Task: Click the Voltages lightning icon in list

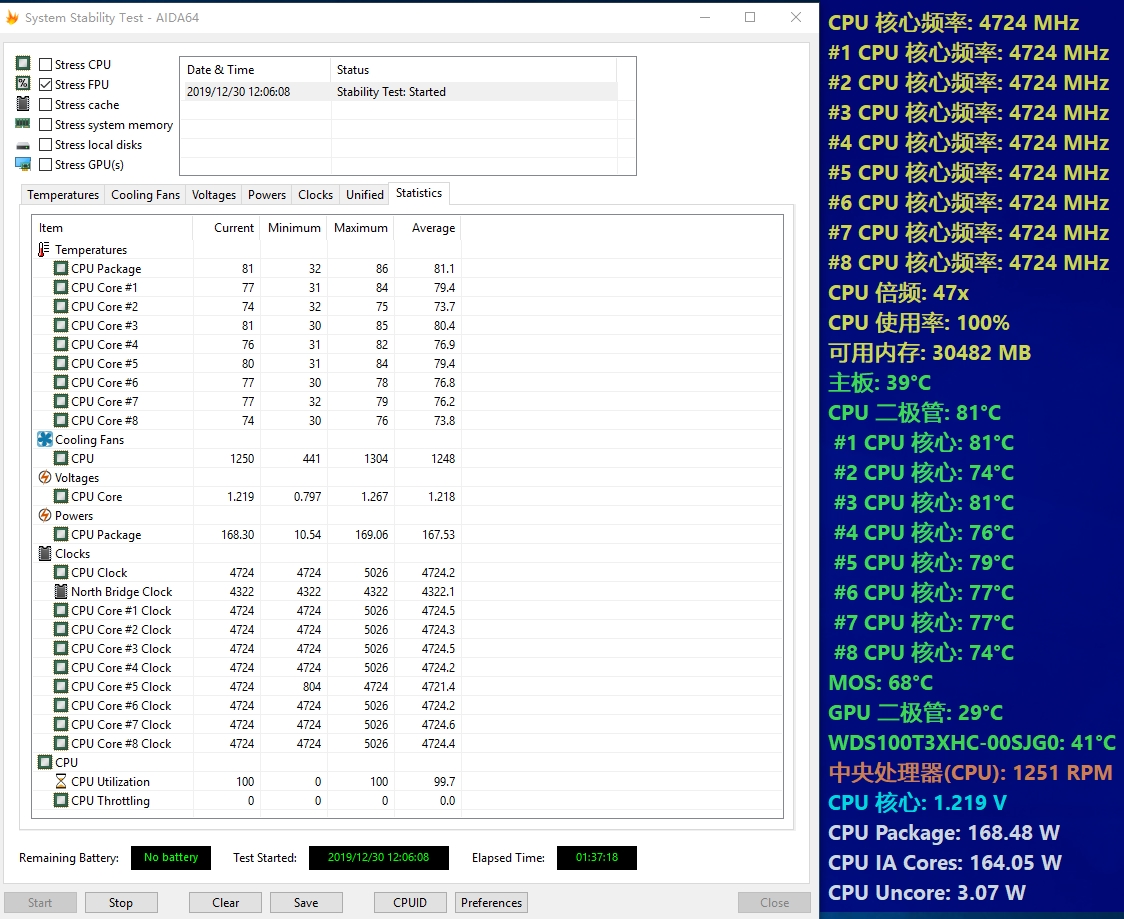Action: [x=44, y=478]
